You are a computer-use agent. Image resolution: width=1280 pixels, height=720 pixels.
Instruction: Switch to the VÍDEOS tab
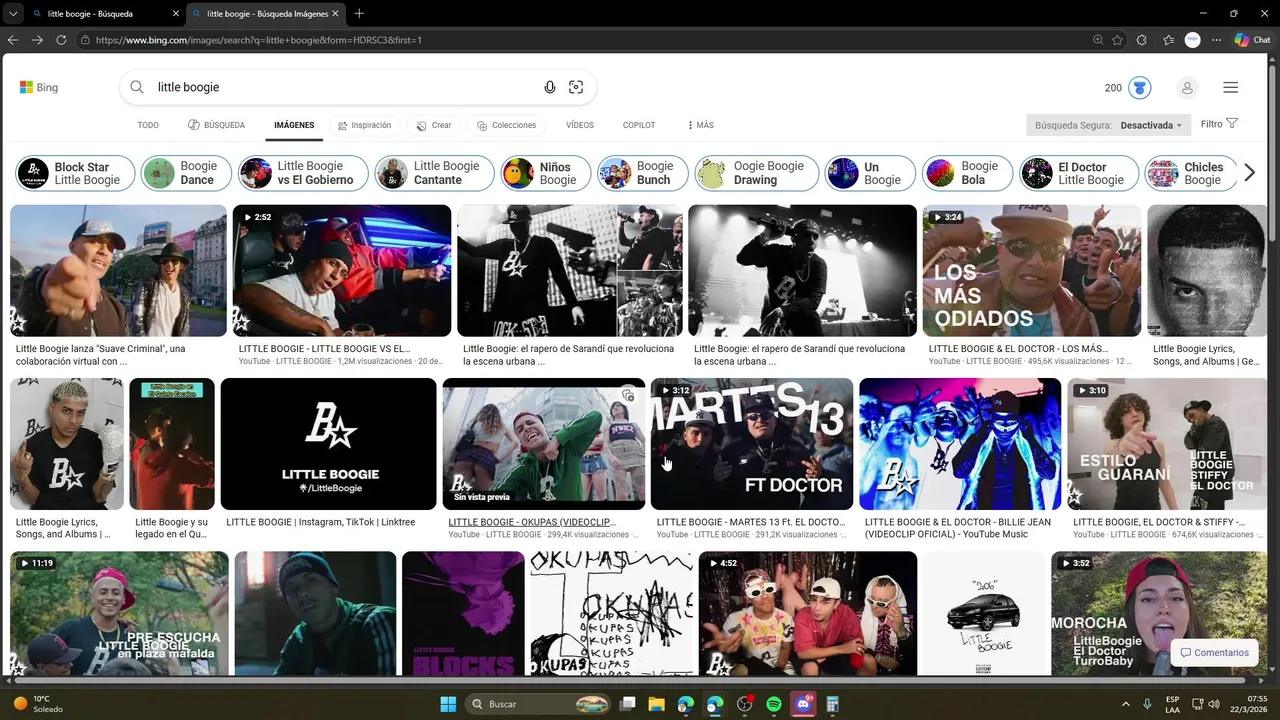coord(580,125)
